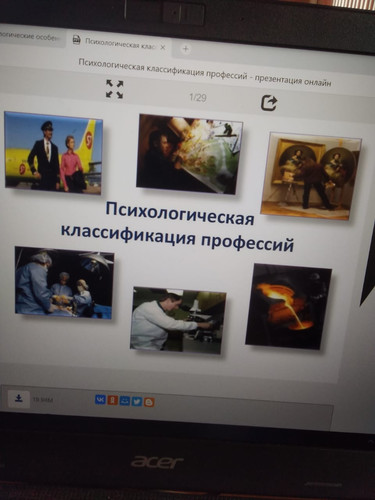Share via the Blogger orange icon
Viewport: 375px width, 500px height.
pos(149,402)
